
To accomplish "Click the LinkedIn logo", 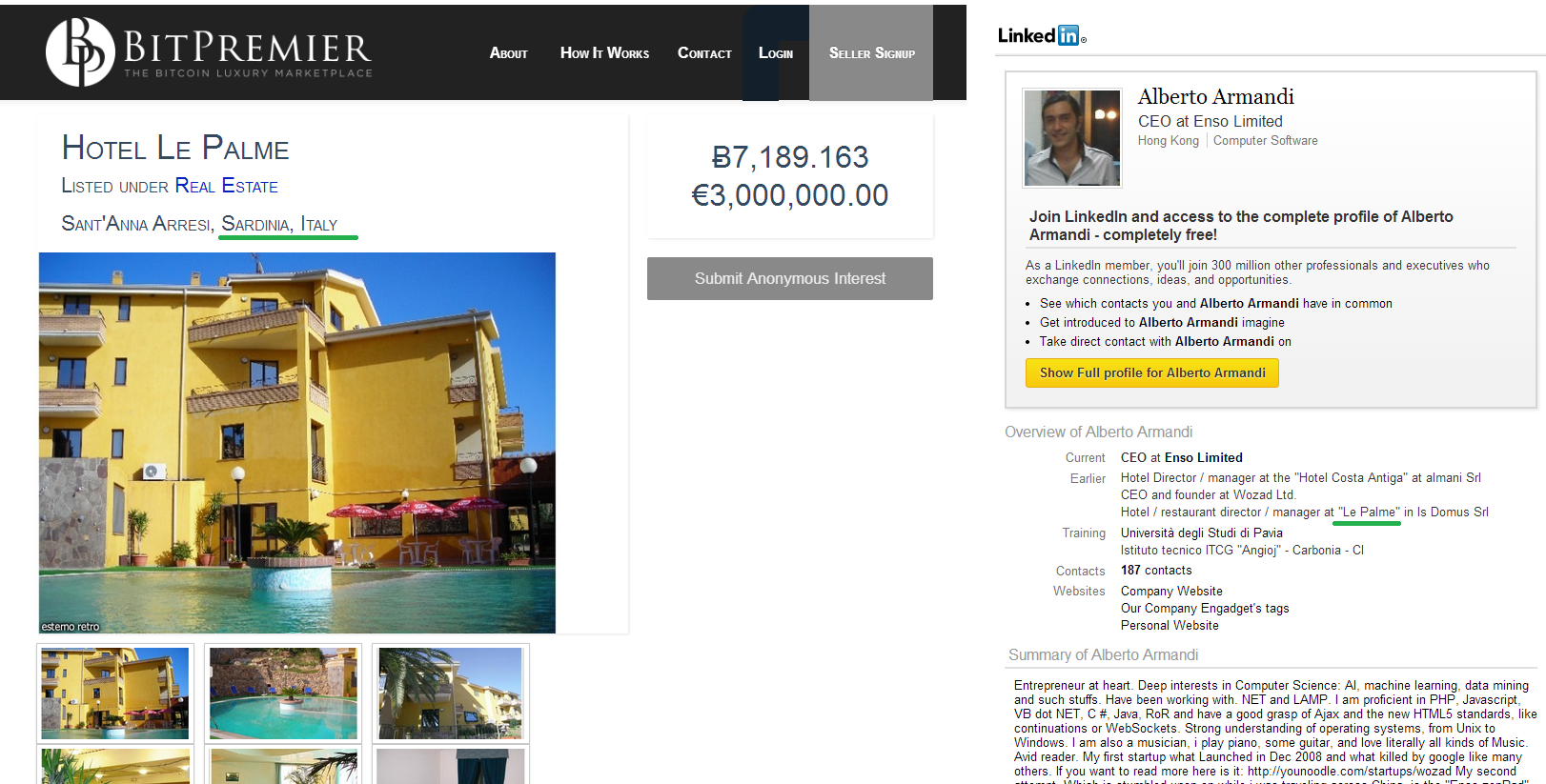I will tap(1041, 35).
